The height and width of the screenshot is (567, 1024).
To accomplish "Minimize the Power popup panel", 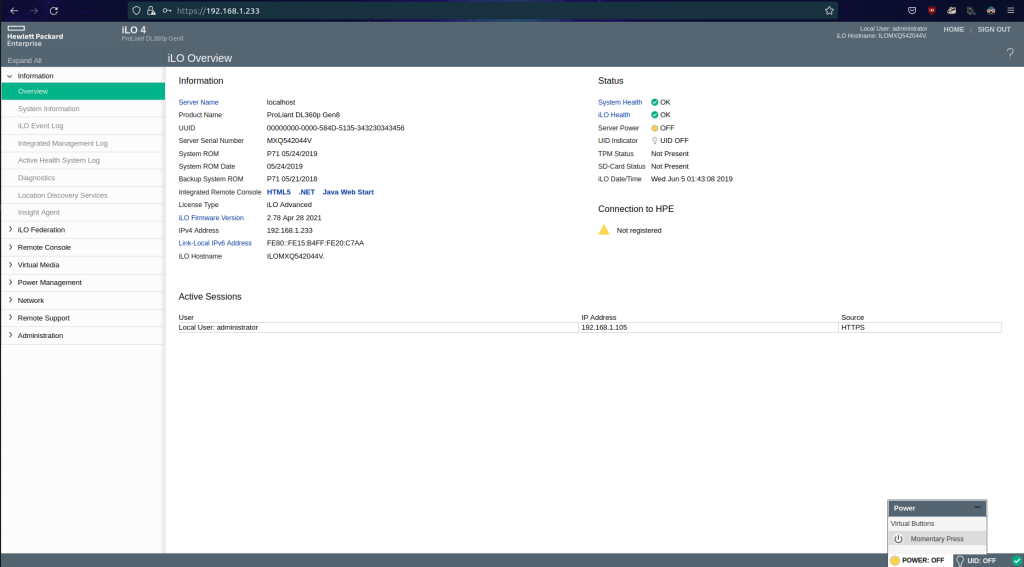I will 978,508.
